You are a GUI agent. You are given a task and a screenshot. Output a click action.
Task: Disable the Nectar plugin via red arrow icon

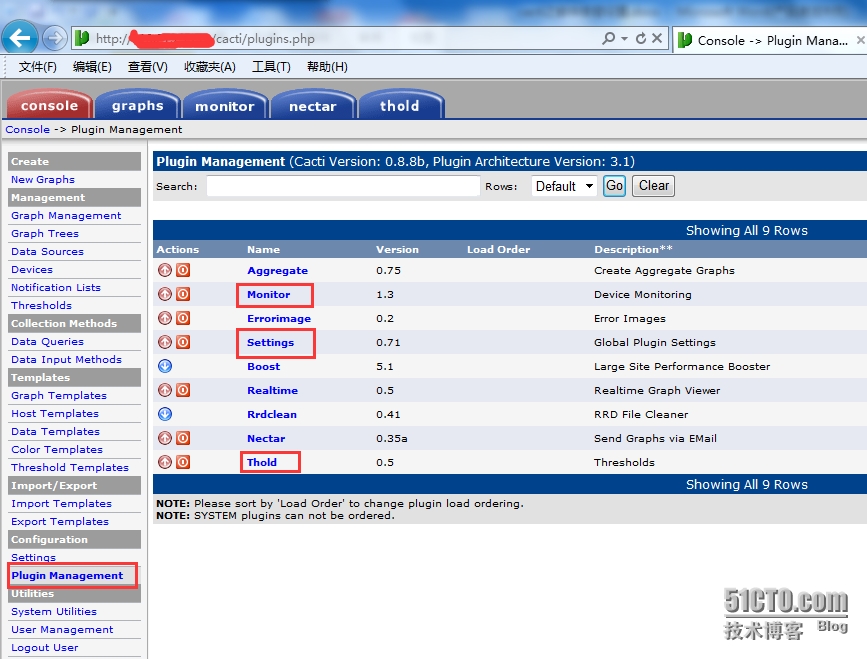[x=165, y=438]
